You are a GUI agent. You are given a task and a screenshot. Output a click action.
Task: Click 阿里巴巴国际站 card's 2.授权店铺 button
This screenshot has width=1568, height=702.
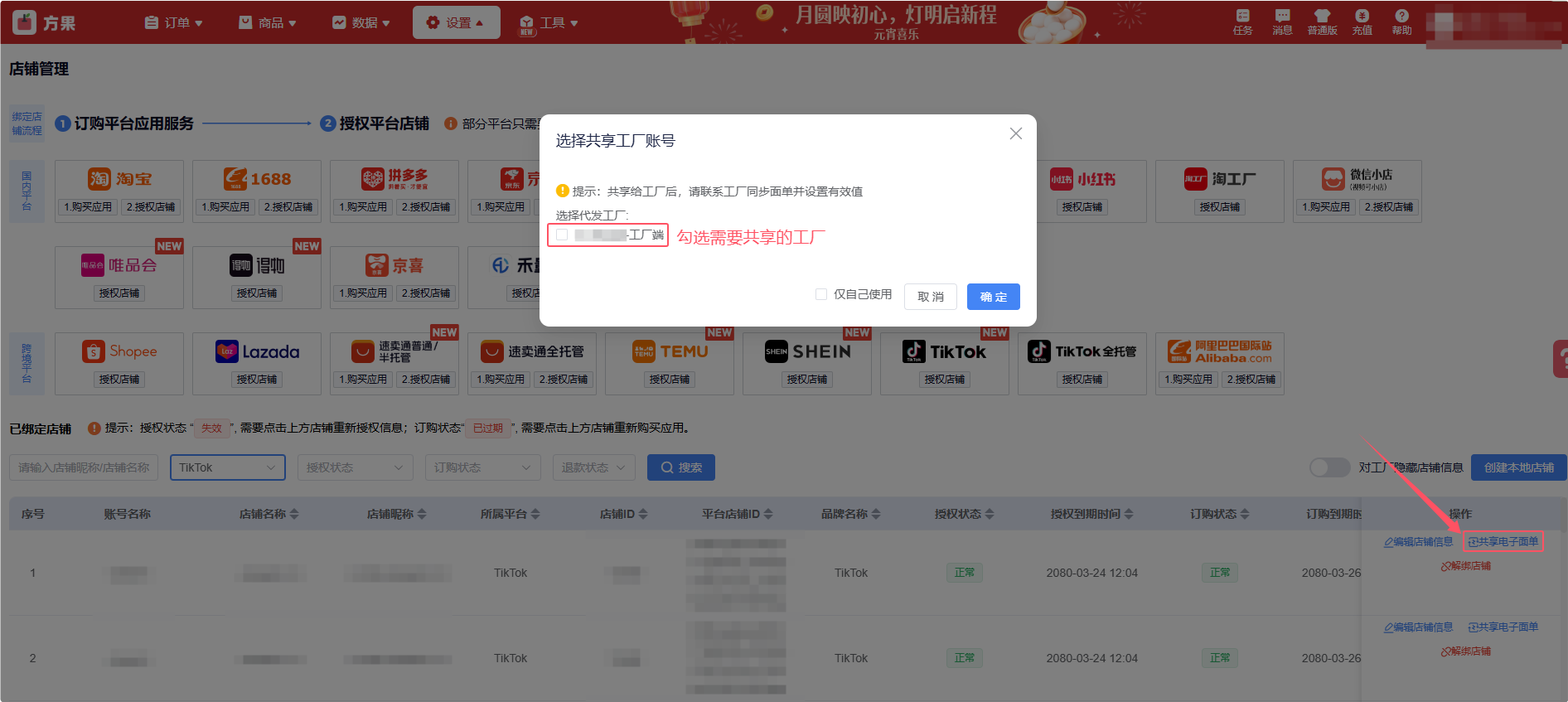pos(1251,380)
